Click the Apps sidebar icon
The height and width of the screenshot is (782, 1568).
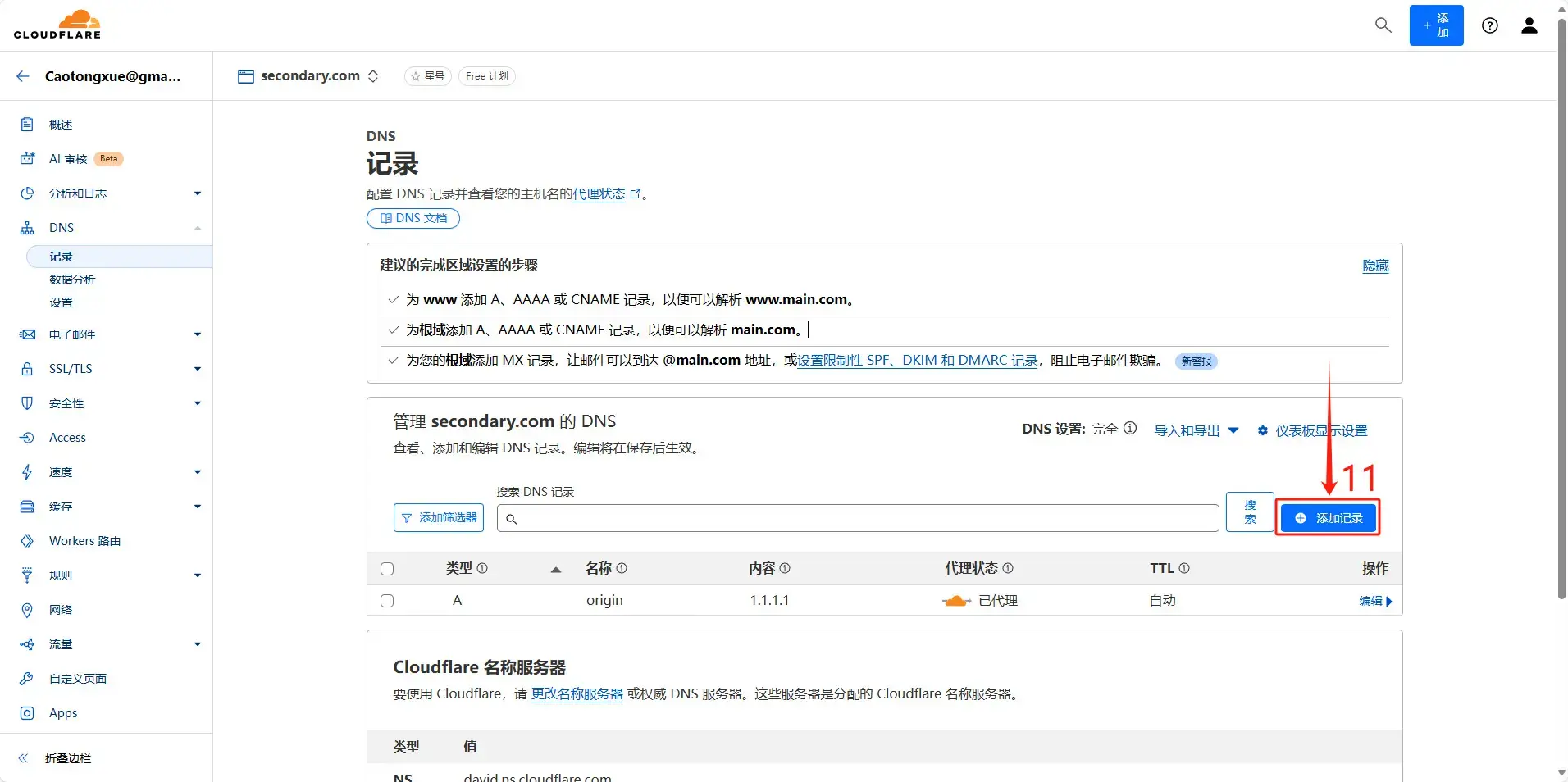27,713
